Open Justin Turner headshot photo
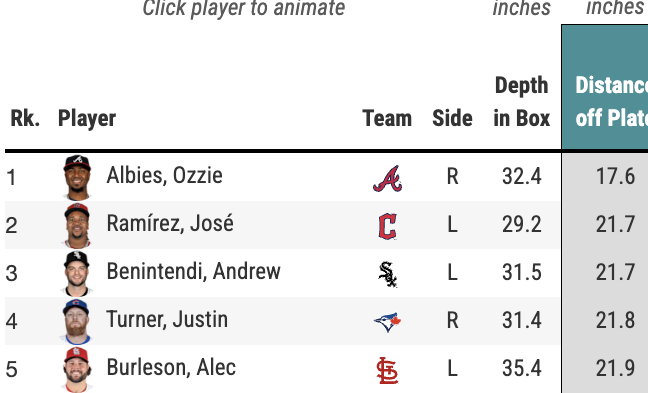This screenshot has height=393, width=648. click(x=77, y=322)
